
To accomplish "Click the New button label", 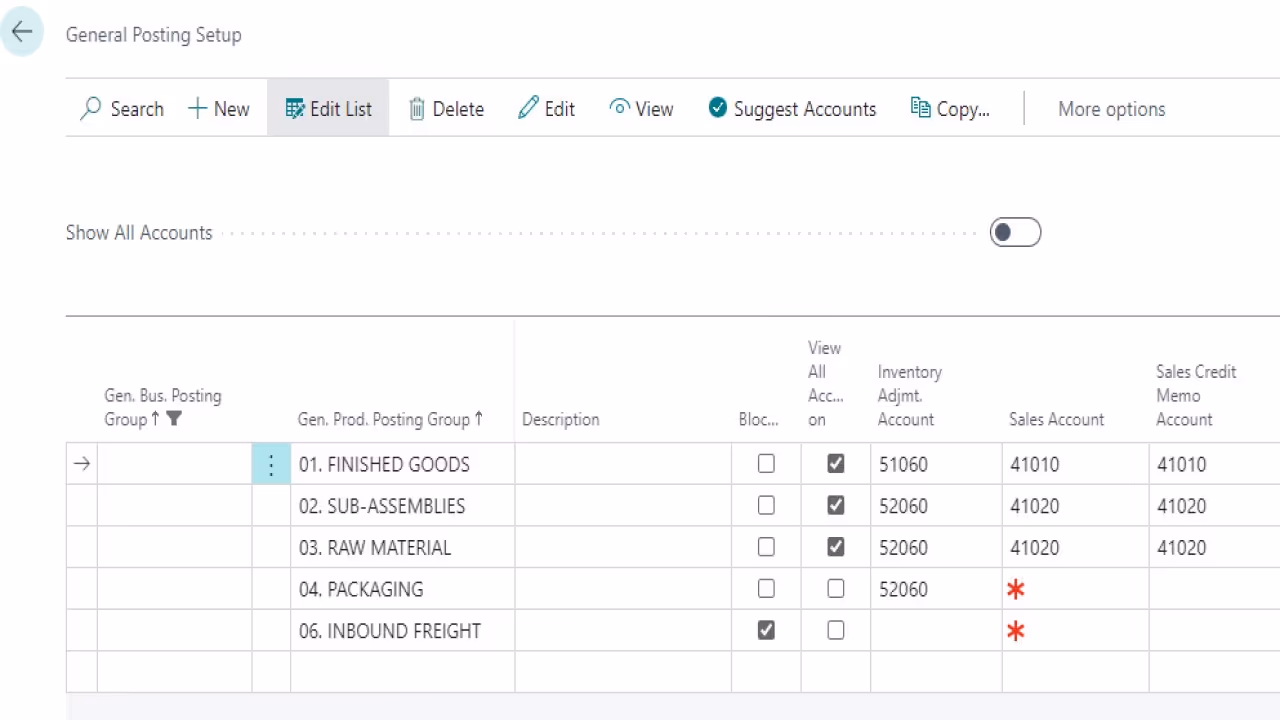I will (231, 109).
